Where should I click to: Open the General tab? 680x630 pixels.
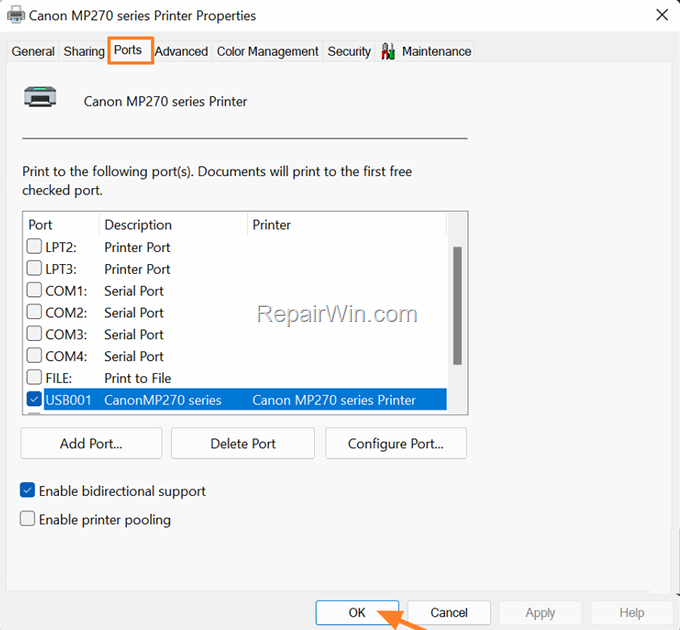pyautogui.click(x=33, y=51)
